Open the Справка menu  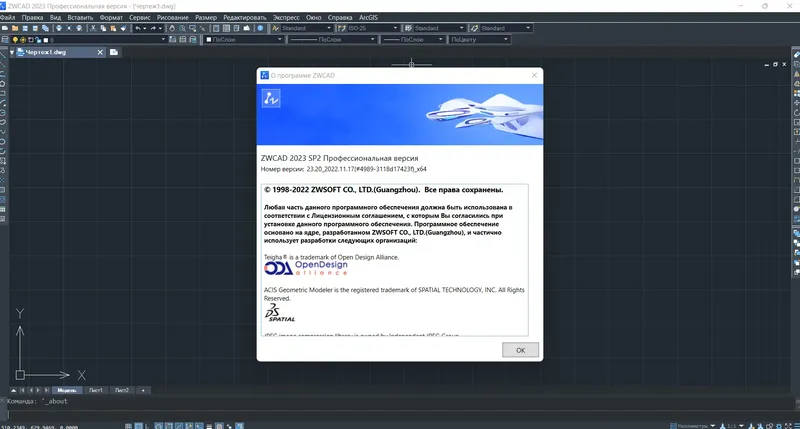340,17
